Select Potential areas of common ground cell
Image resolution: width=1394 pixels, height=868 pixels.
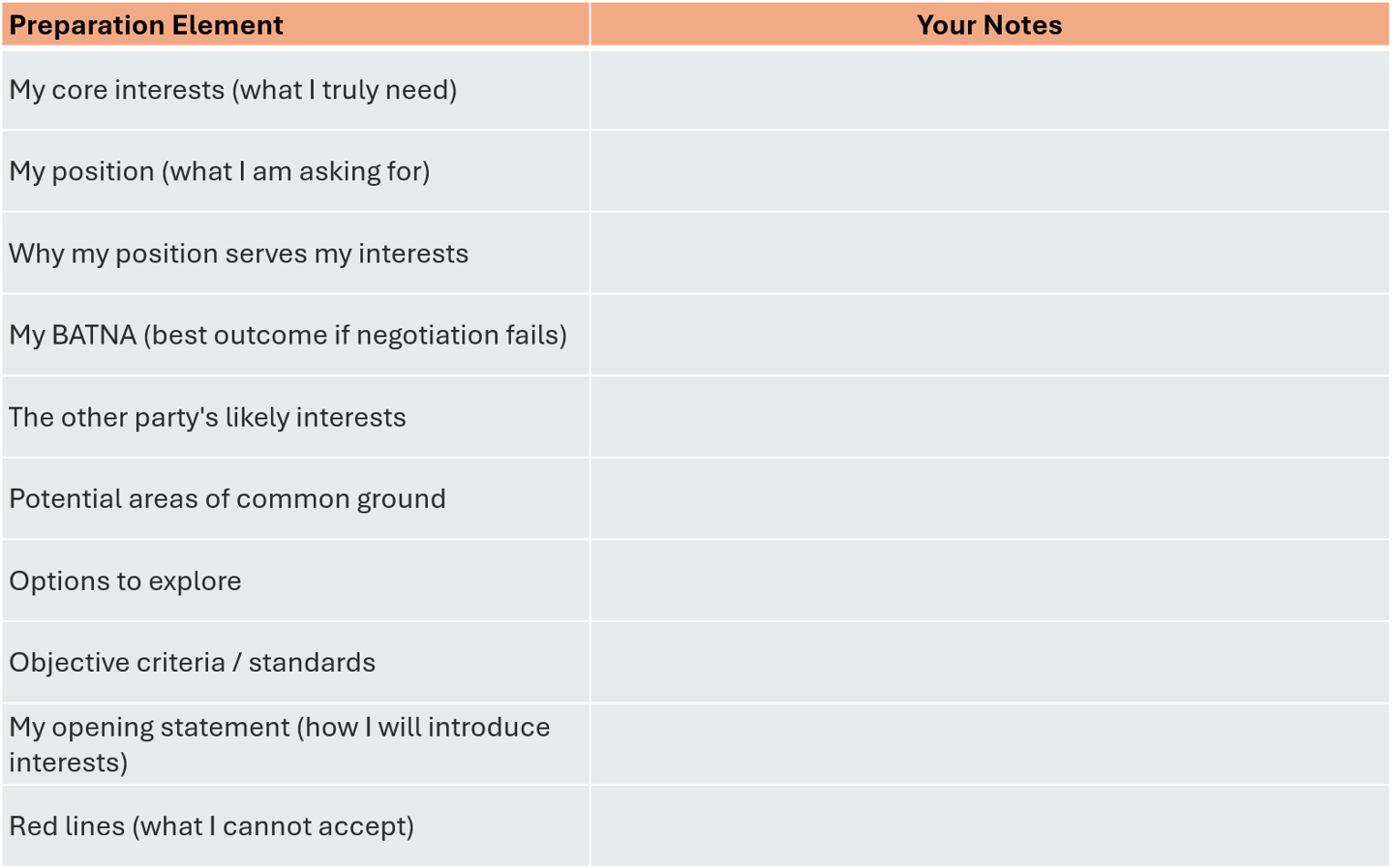click(295, 498)
